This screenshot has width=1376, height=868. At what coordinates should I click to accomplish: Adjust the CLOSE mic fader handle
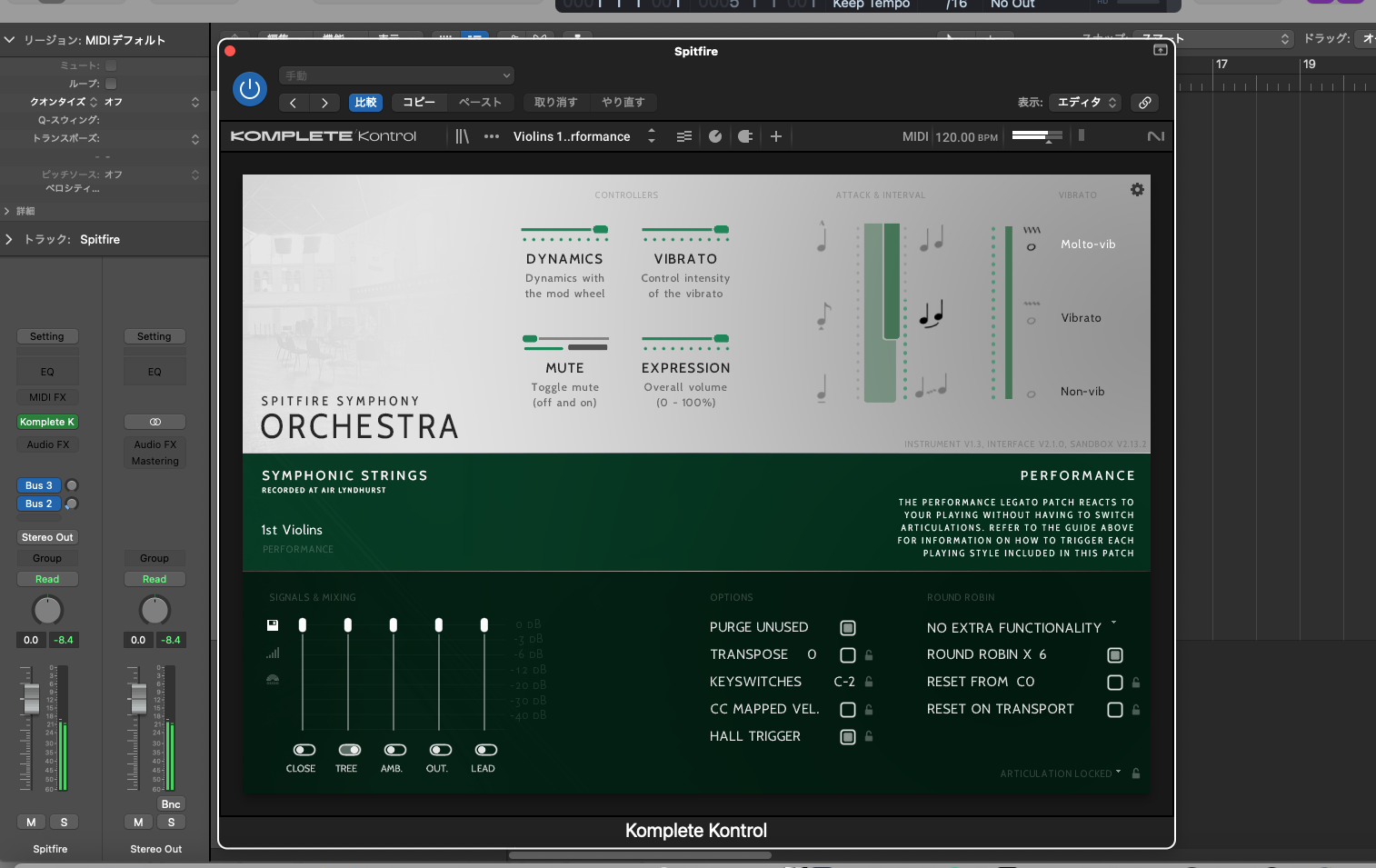(303, 625)
